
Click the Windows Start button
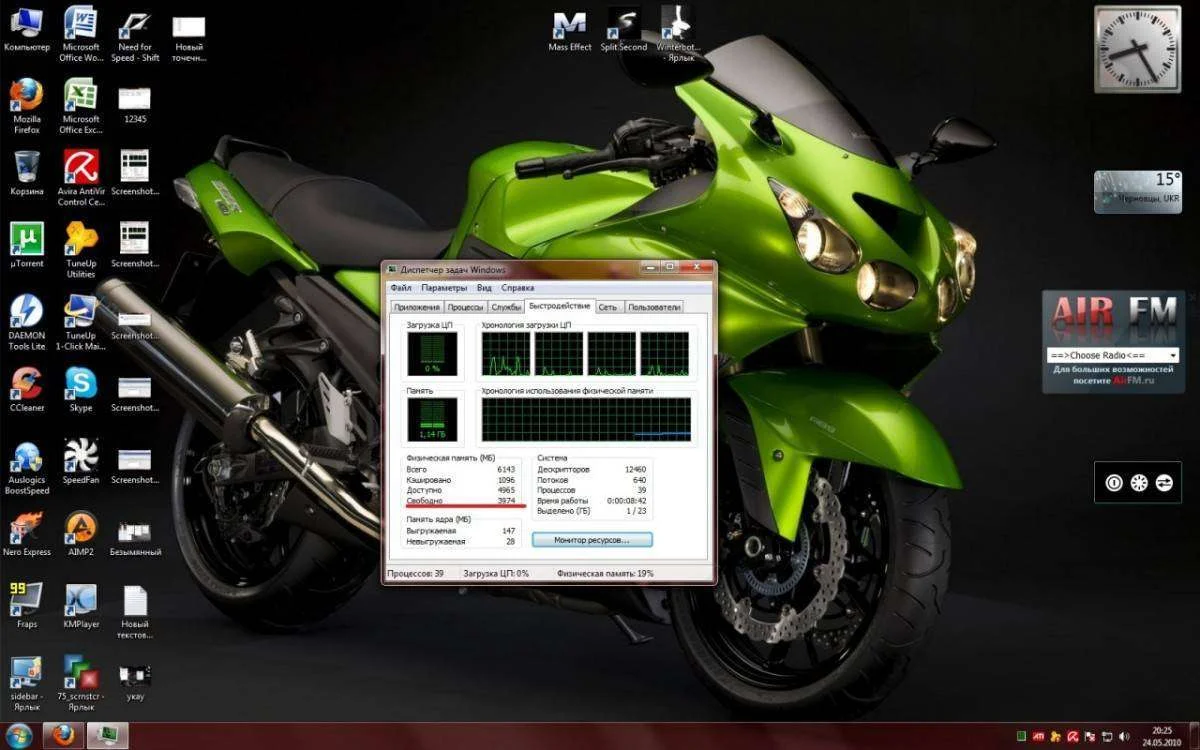19,736
